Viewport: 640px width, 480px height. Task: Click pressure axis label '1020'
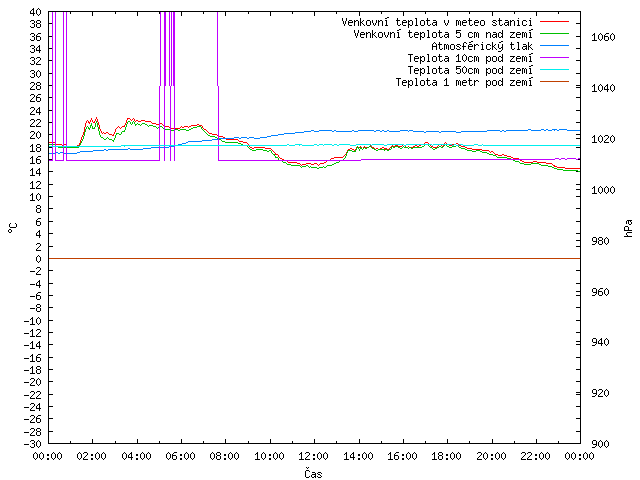point(603,139)
